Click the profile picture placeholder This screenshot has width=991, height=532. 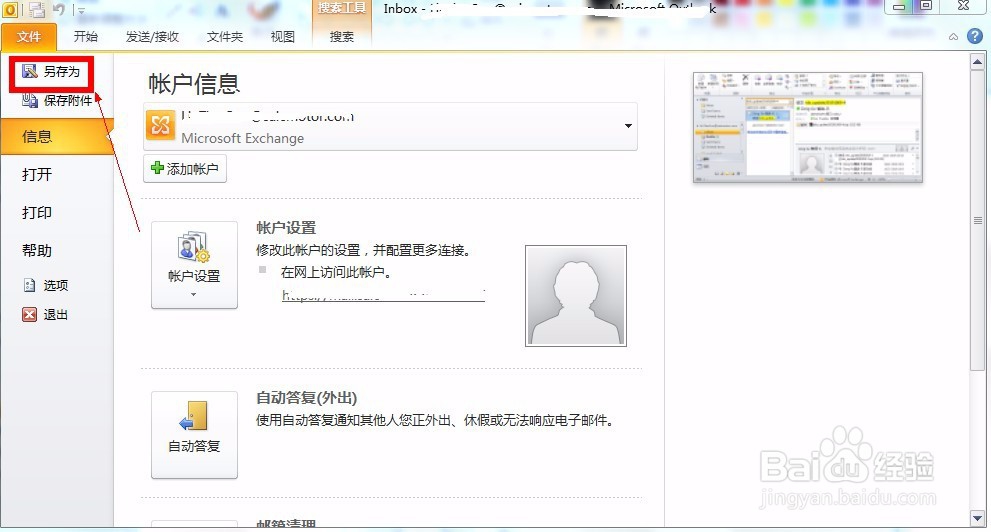576,296
